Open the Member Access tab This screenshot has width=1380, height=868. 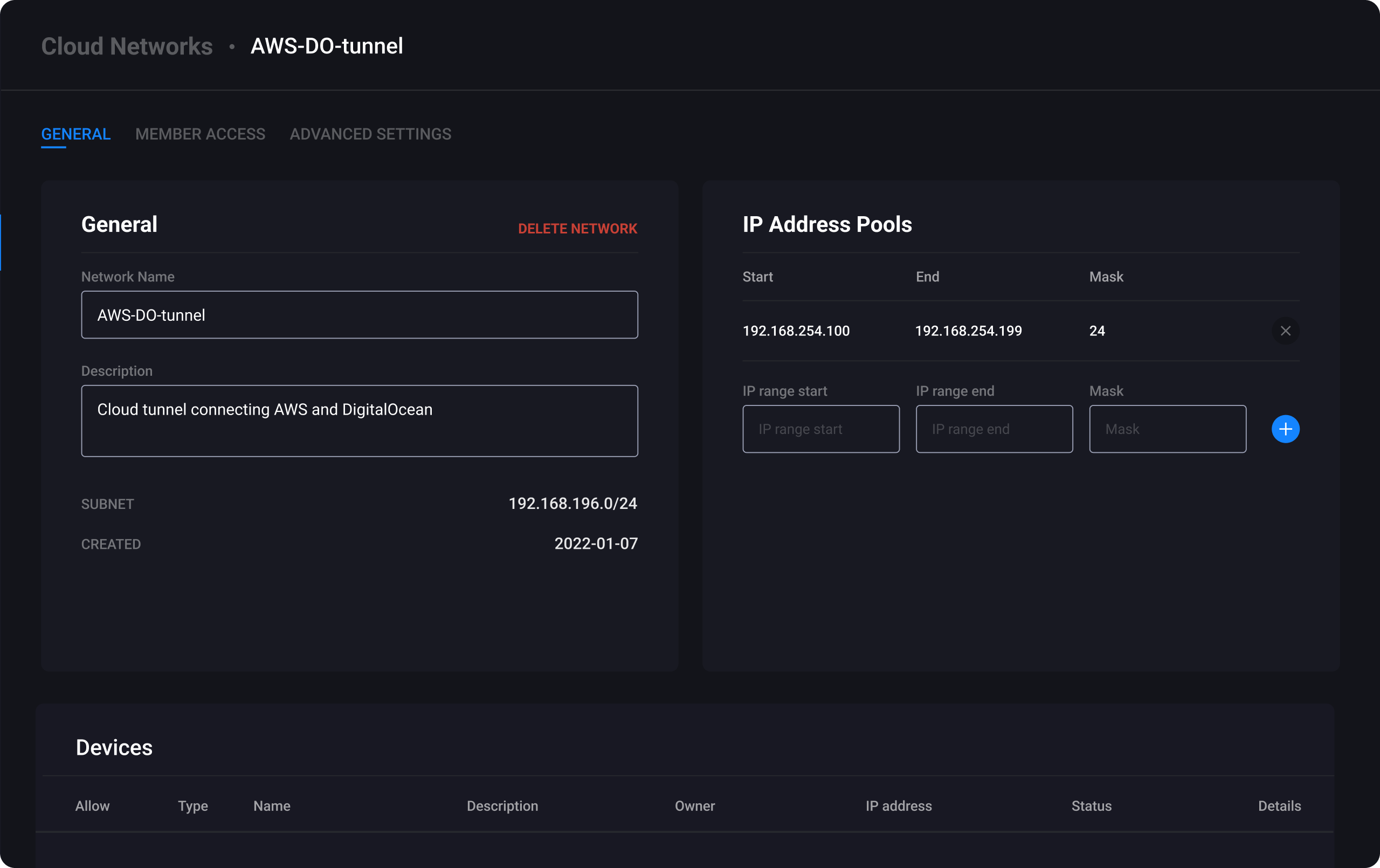click(200, 134)
